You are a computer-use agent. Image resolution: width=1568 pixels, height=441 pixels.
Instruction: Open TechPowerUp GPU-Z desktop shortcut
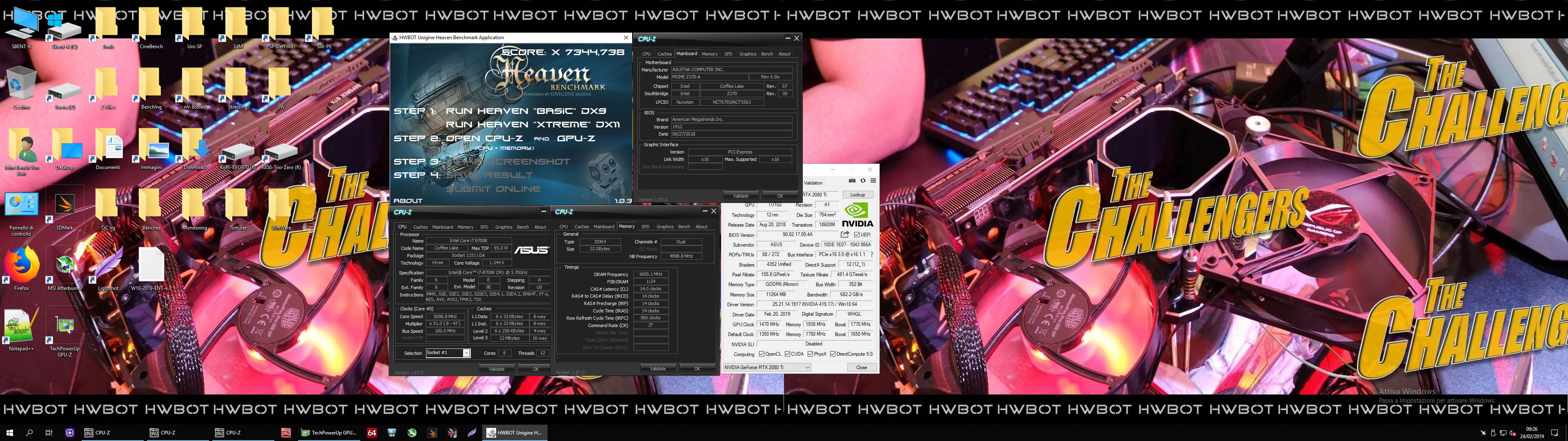(x=65, y=335)
